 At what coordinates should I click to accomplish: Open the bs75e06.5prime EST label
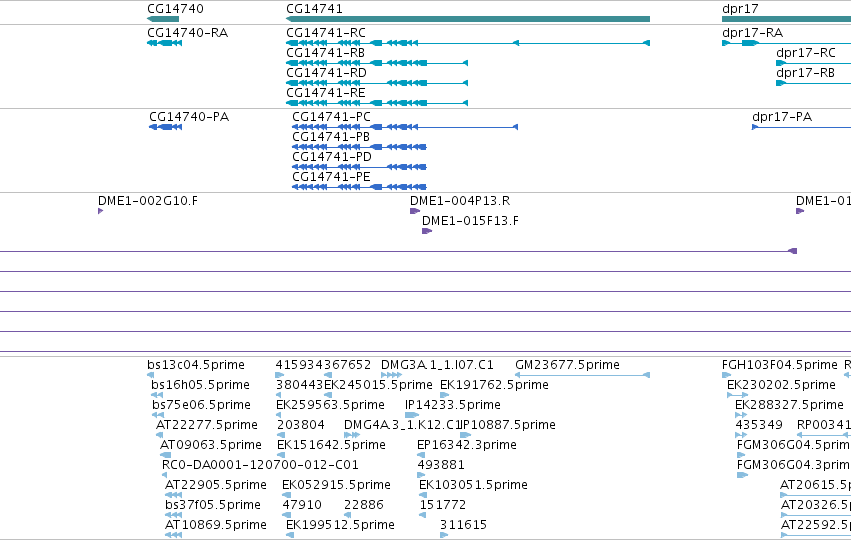(201, 405)
